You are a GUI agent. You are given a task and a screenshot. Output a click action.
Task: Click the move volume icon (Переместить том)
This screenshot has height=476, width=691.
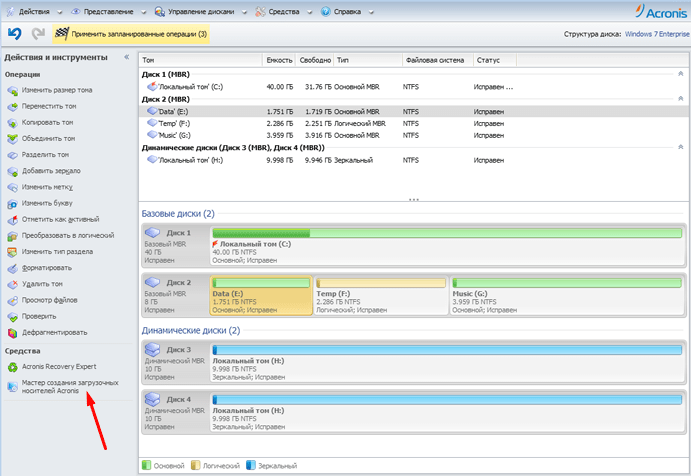pos(12,107)
